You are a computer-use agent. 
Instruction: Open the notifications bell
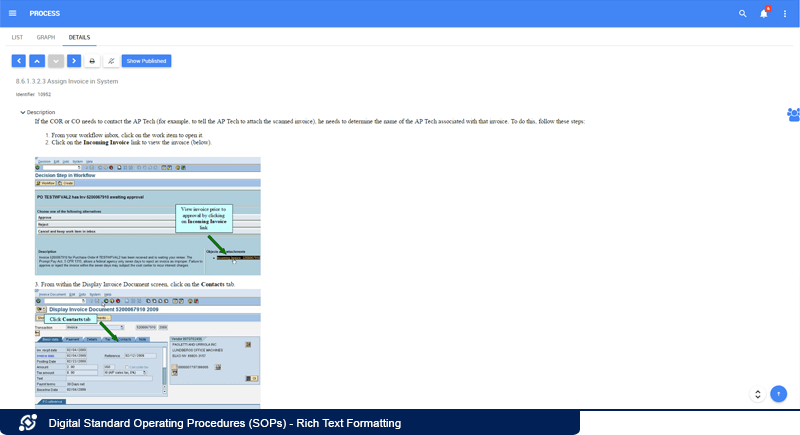[764, 14]
